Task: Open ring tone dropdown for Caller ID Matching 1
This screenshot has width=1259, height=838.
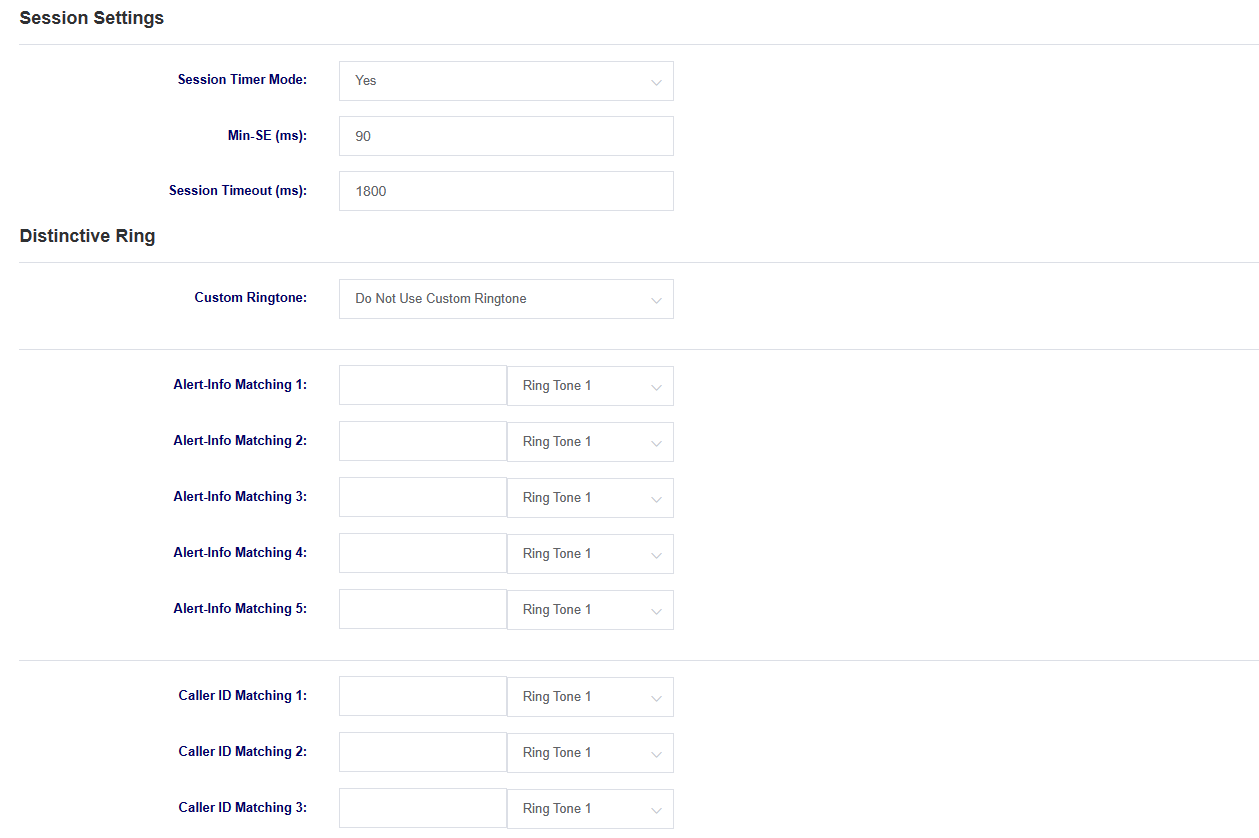Action: [590, 697]
